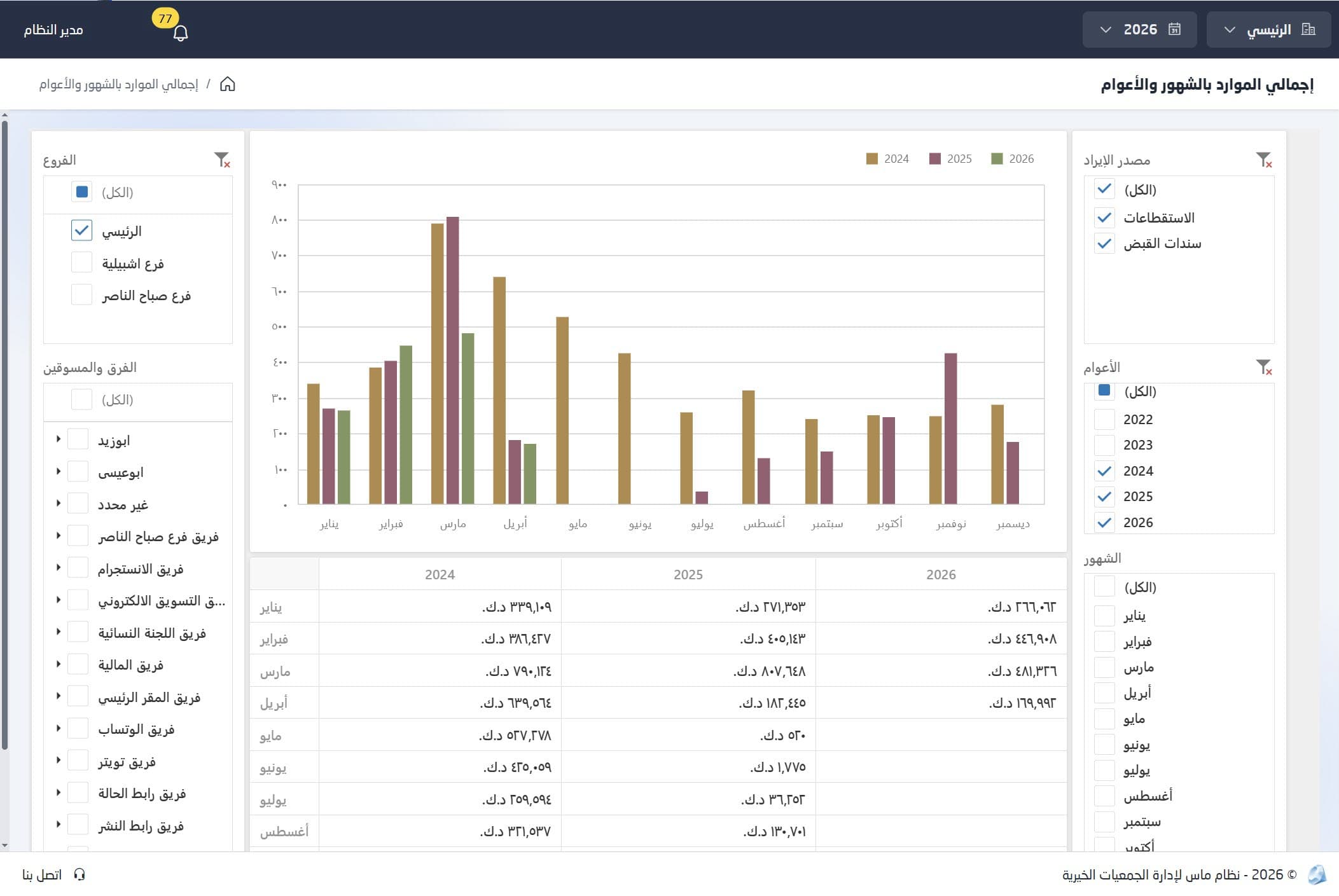Viewport: 1339px width, 896px height.
Task: Open the notifications bell icon
Action: tap(181, 32)
